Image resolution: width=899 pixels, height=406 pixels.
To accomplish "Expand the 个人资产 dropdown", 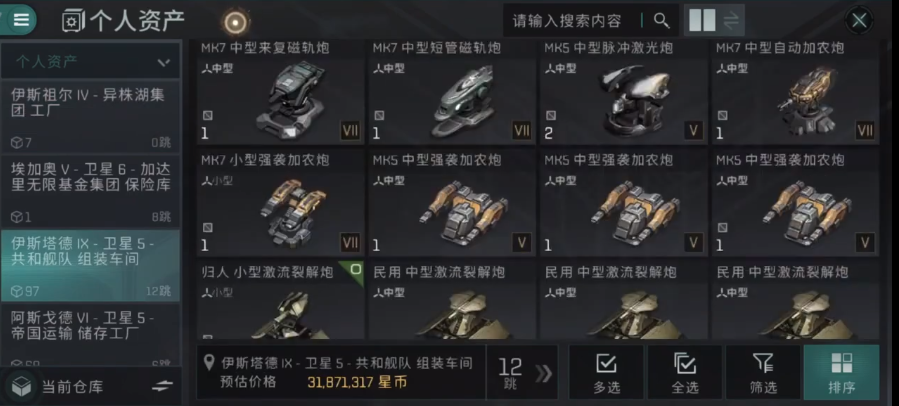I will pyautogui.click(x=90, y=61).
